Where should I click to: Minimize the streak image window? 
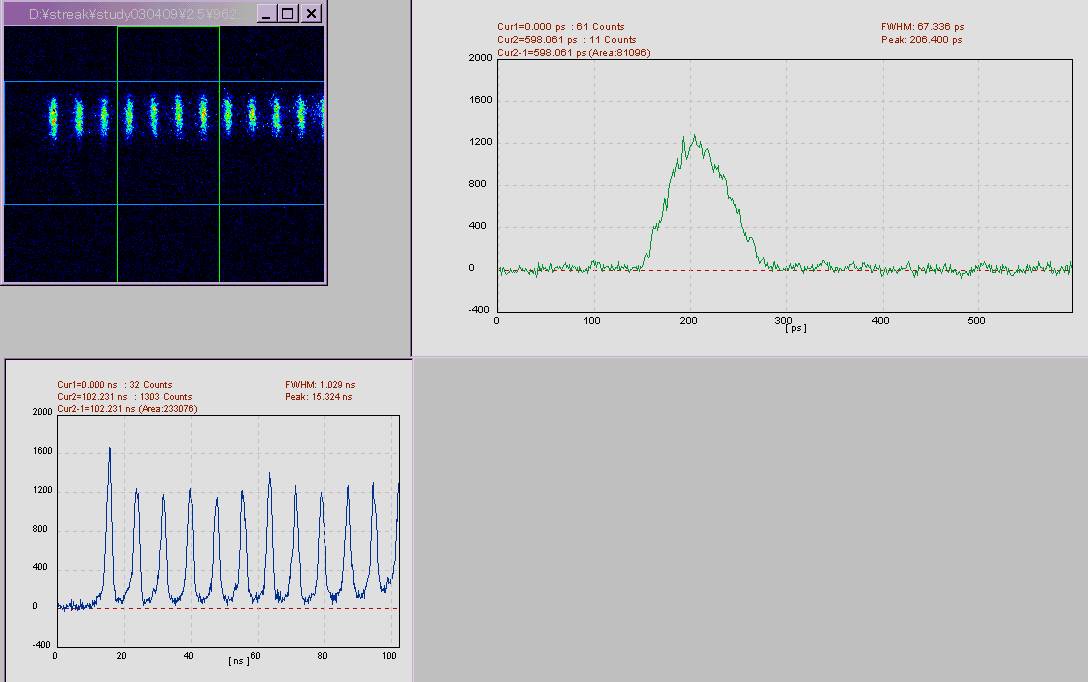point(266,13)
